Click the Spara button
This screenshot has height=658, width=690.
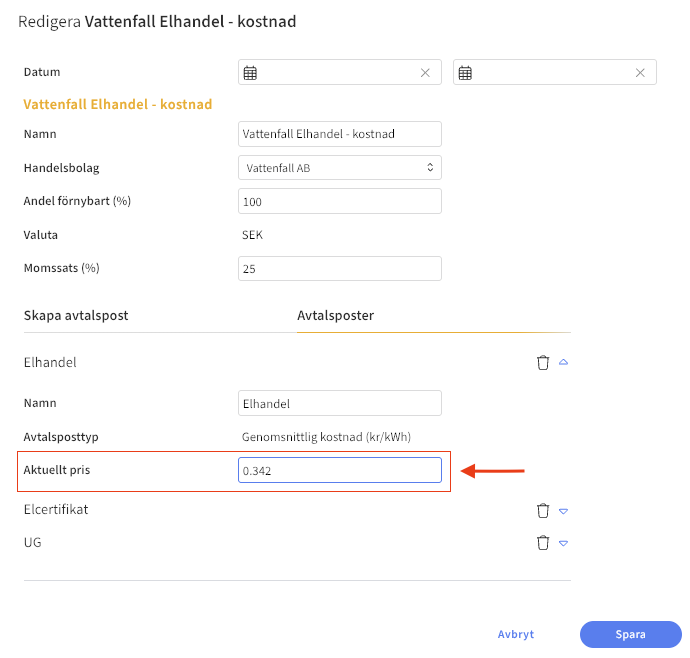pyautogui.click(x=630, y=634)
